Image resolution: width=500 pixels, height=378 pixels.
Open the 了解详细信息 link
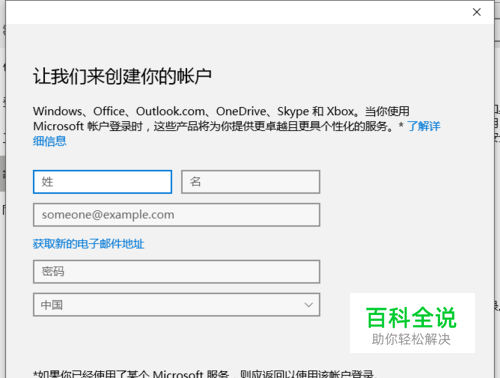pos(424,126)
